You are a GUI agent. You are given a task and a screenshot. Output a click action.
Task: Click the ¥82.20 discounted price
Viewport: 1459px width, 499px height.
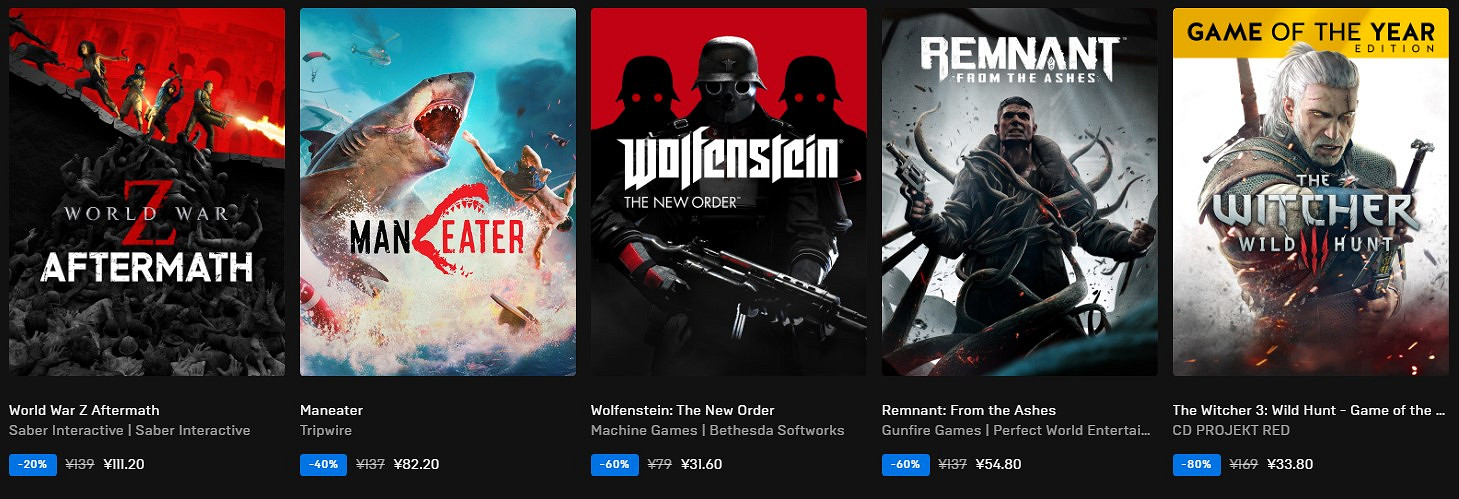click(417, 464)
